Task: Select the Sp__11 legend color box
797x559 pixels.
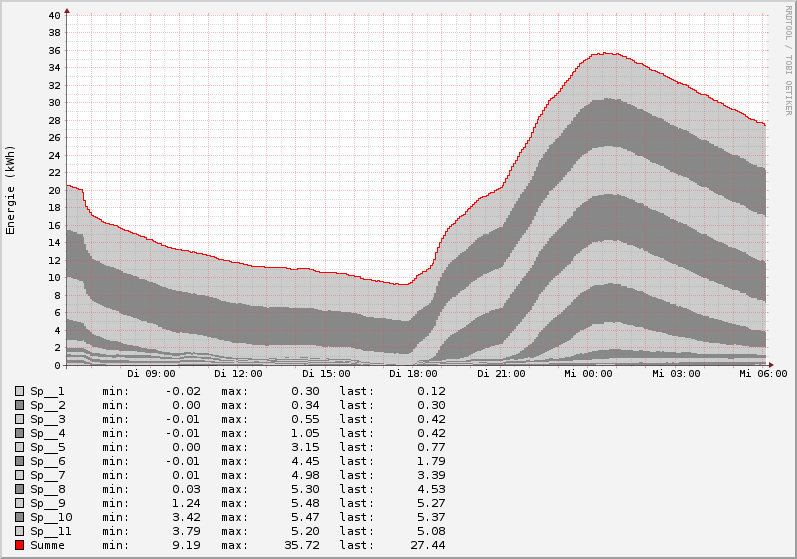Action: click(19, 531)
